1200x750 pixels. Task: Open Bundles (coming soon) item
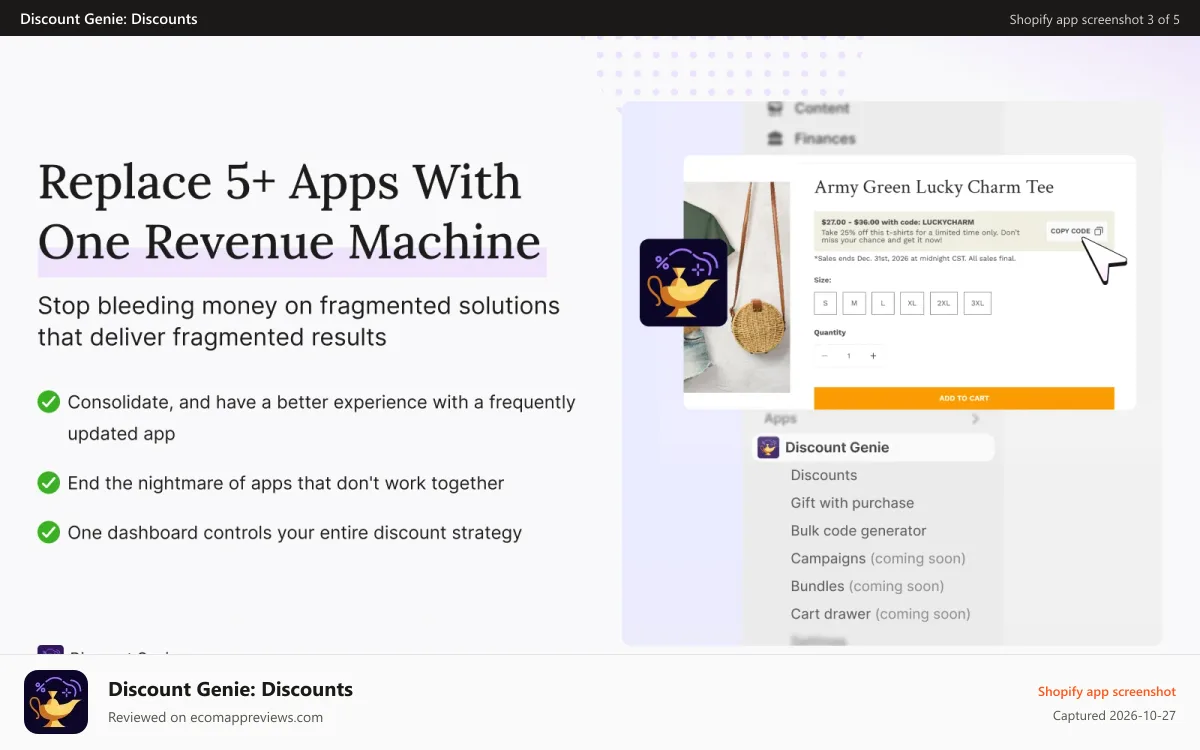867,586
